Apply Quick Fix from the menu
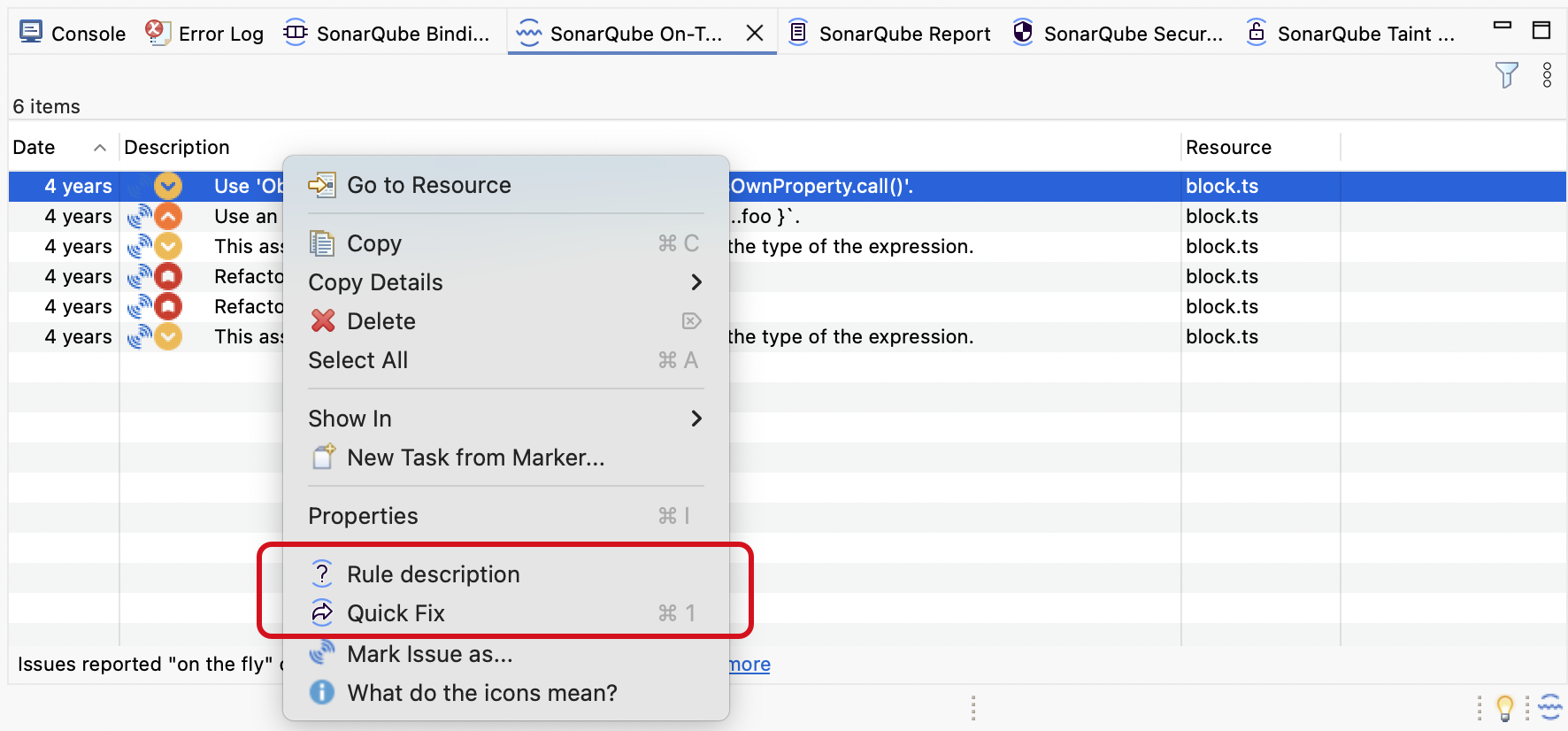Viewport: 1568px width, 731px height. pyautogui.click(x=506, y=613)
